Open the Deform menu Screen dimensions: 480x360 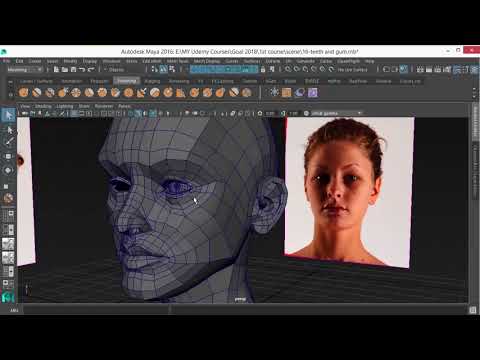click(272, 61)
